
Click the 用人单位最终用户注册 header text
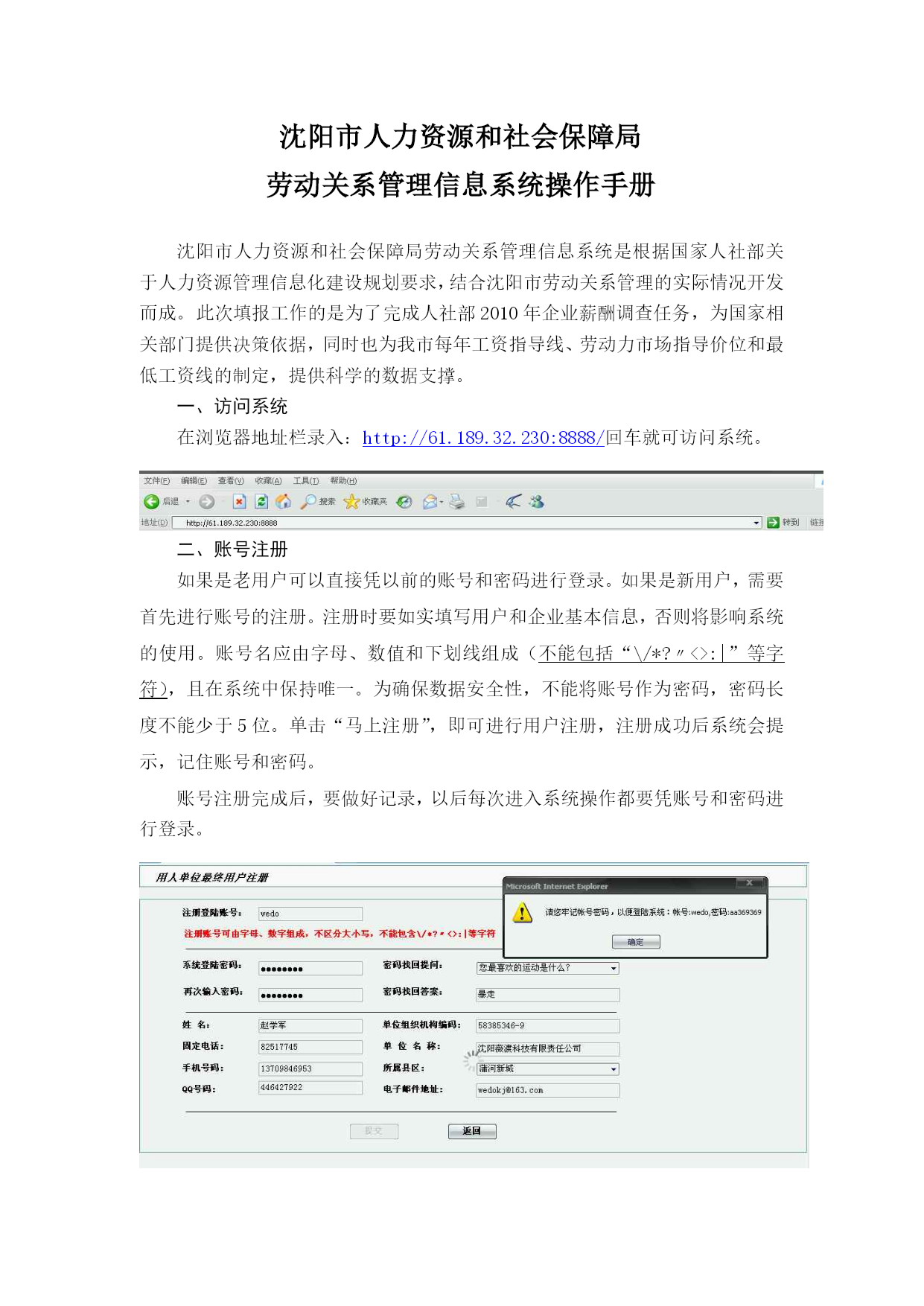pos(212,877)
